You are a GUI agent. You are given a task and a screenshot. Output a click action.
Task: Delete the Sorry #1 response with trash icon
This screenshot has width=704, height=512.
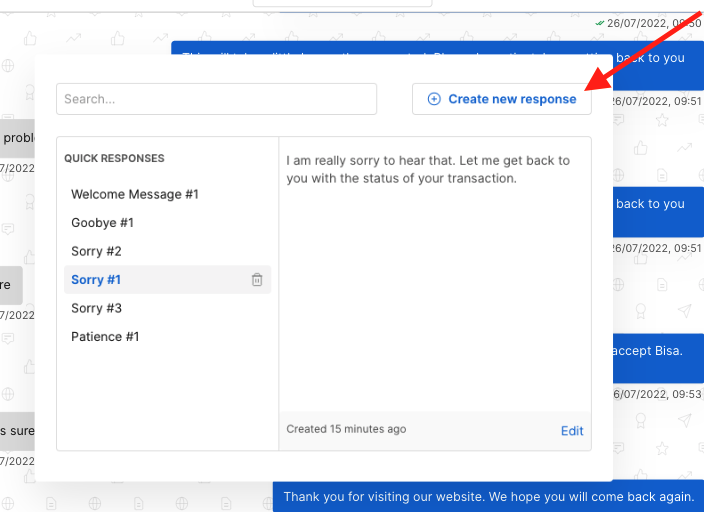[257, 280]
